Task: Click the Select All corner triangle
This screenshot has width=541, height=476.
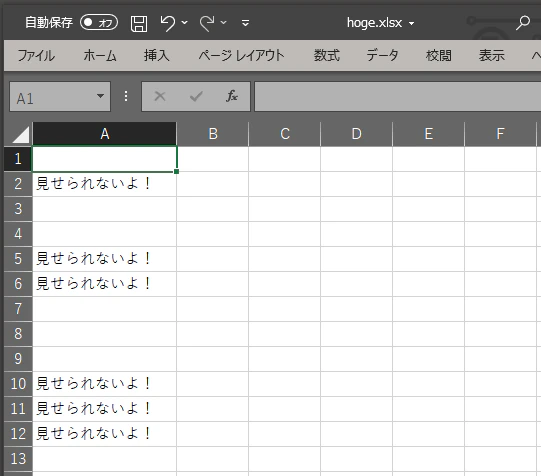Action: click(x=21, y=134)
